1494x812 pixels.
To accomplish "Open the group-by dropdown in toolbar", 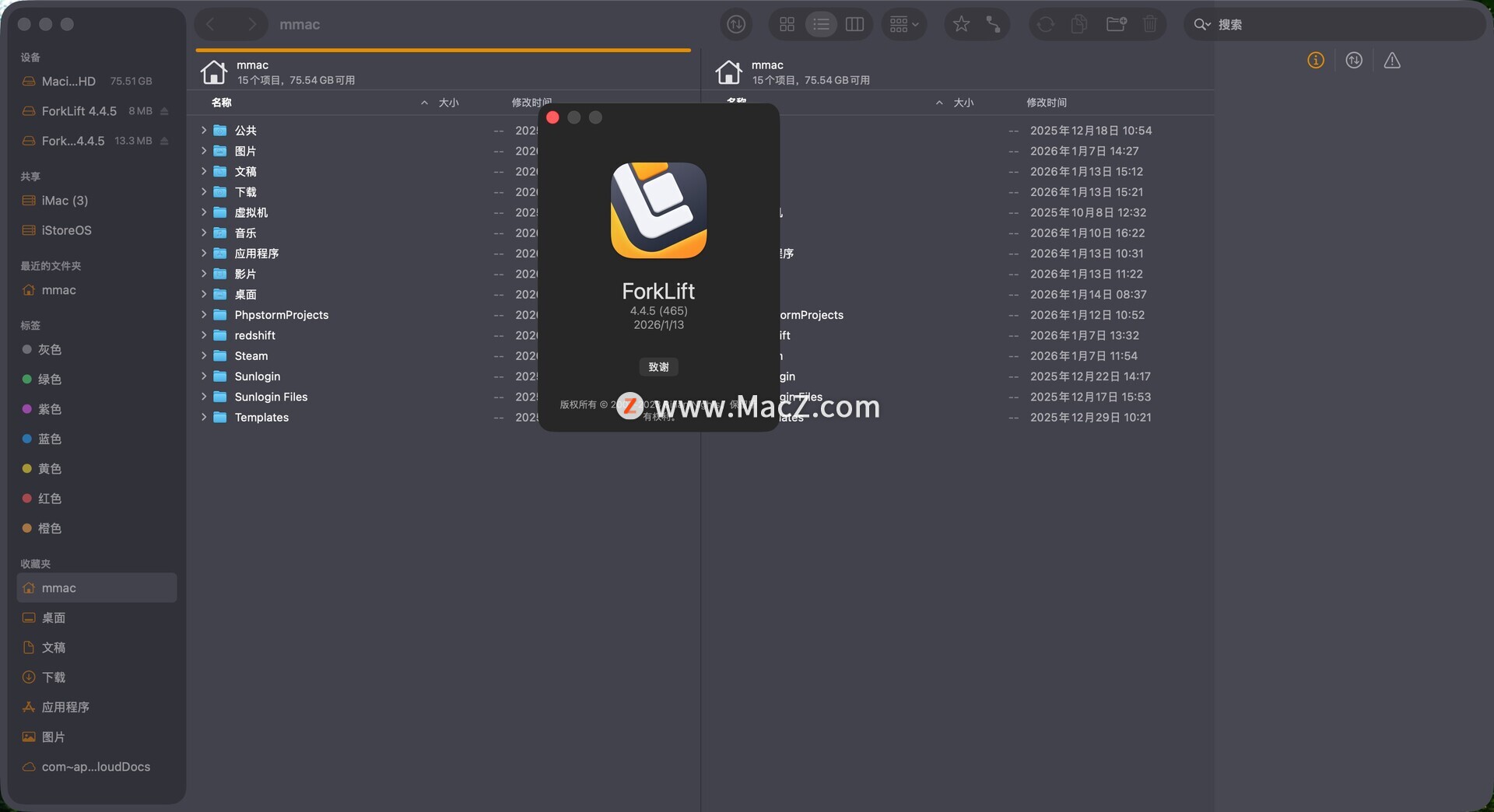I will [x=903, y=25].
